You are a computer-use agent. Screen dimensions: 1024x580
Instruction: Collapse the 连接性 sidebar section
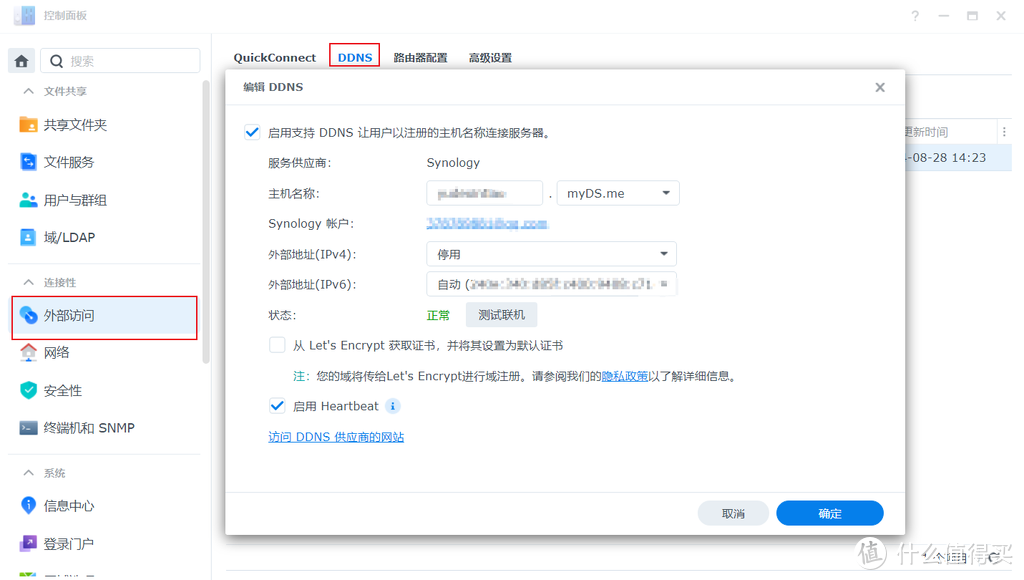(27, 281)
